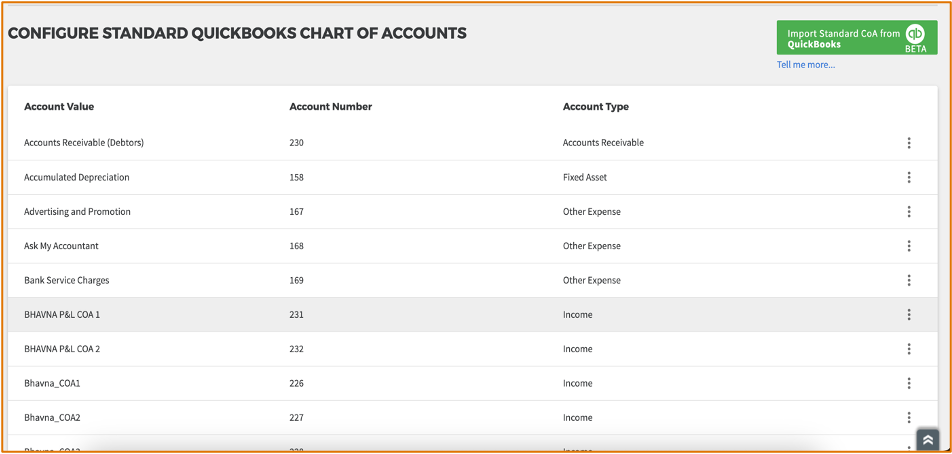Select the Bank Service Charges account name
The image size is (952, 454).
(x=67, y=280)
